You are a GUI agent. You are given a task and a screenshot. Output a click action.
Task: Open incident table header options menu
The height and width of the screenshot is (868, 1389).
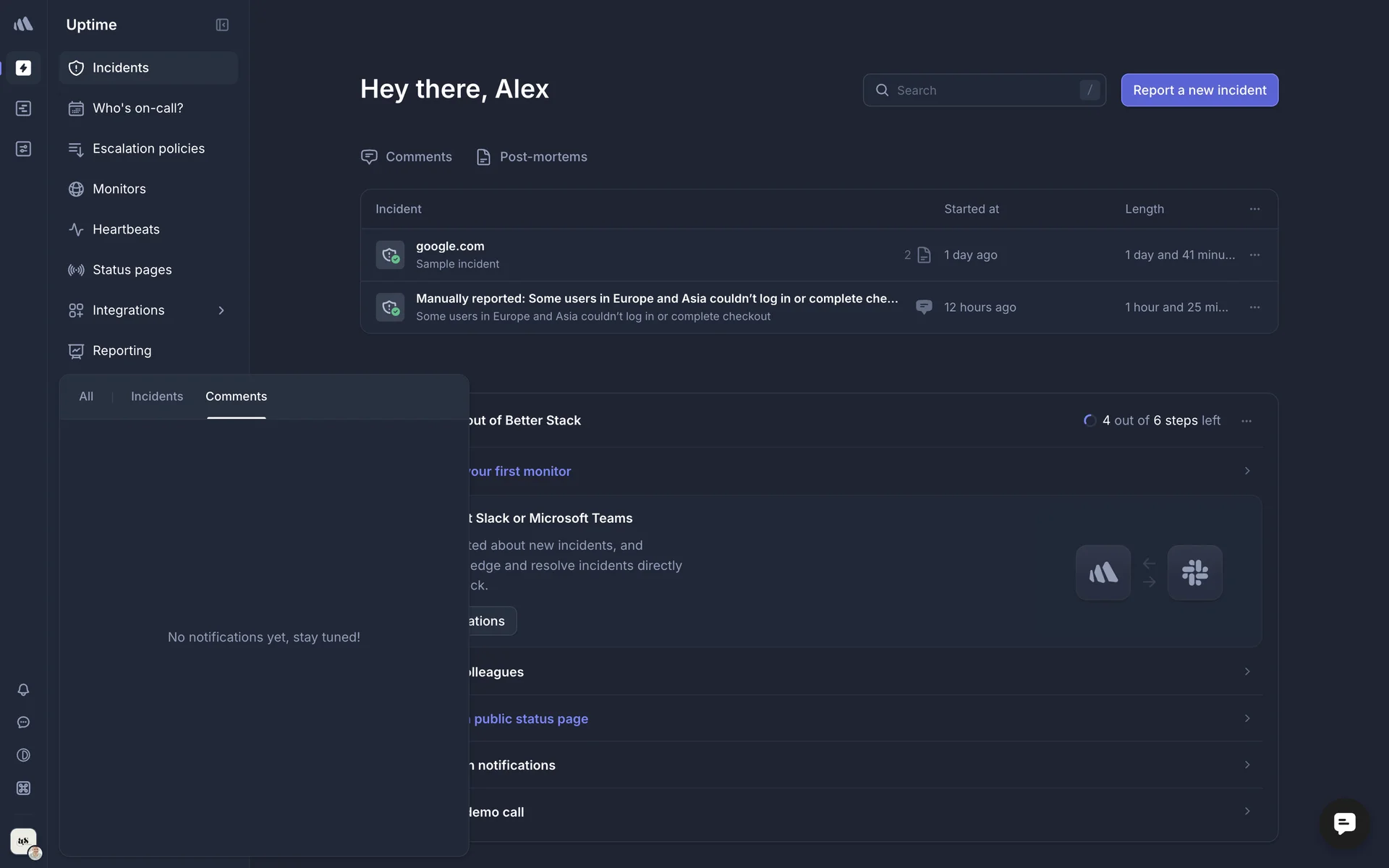1254,209
